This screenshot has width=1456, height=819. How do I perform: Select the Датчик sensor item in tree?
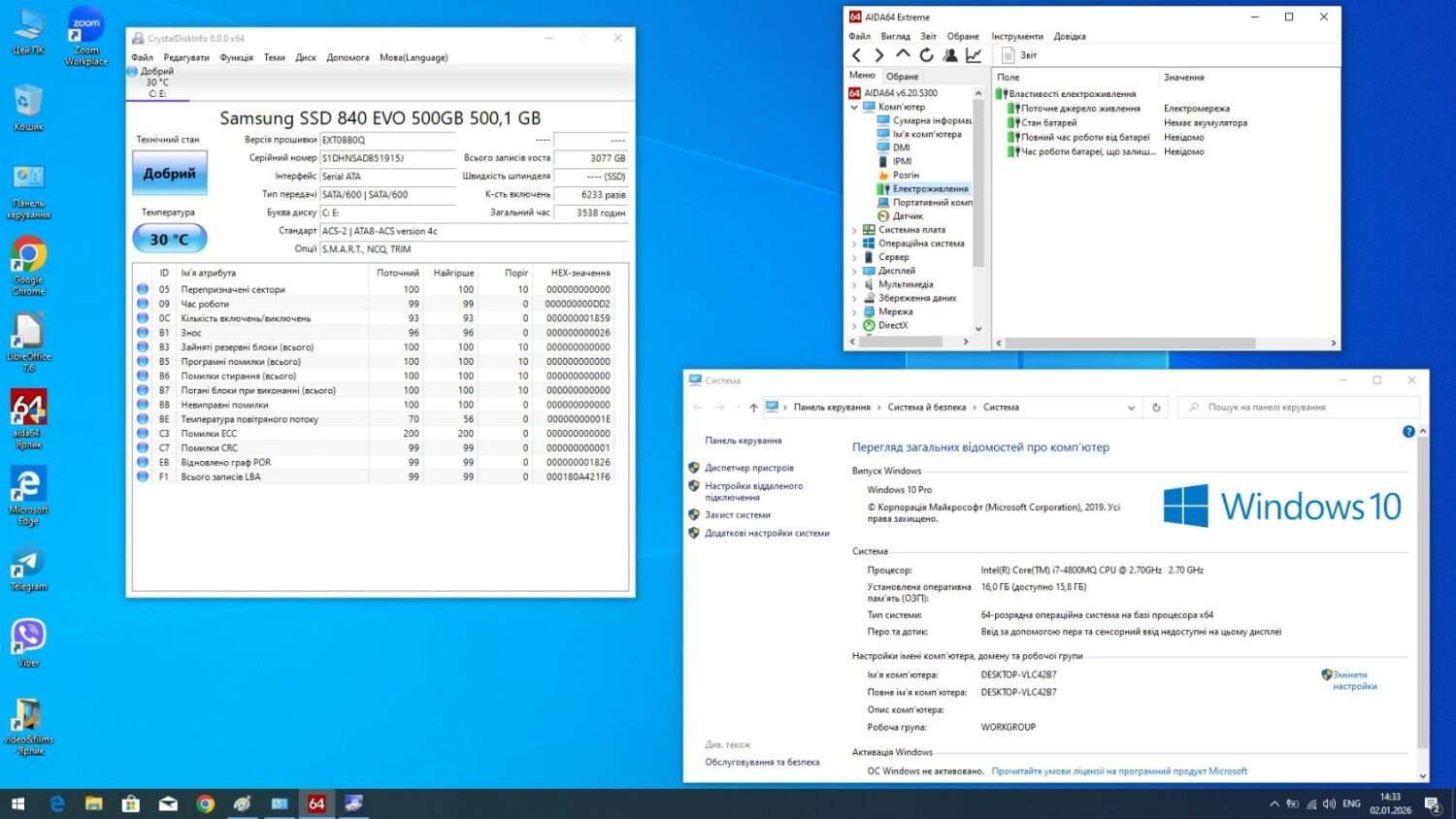907,216
